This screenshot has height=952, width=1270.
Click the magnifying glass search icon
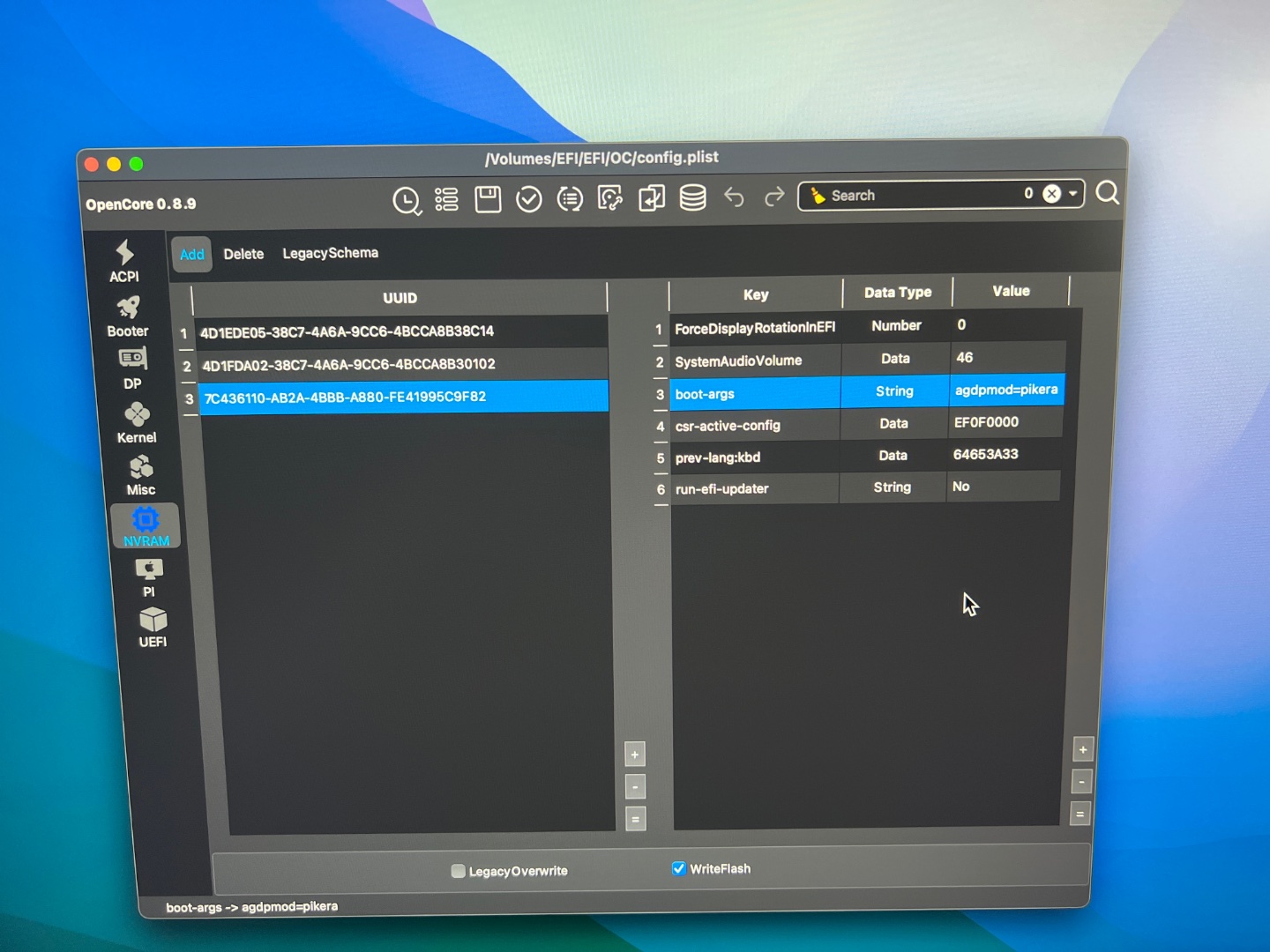click(1108, 193)
